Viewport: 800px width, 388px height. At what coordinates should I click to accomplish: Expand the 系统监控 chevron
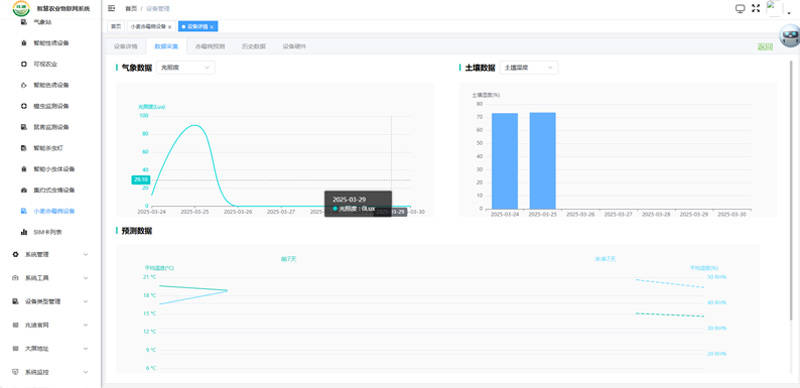click(x=85, y=372)
